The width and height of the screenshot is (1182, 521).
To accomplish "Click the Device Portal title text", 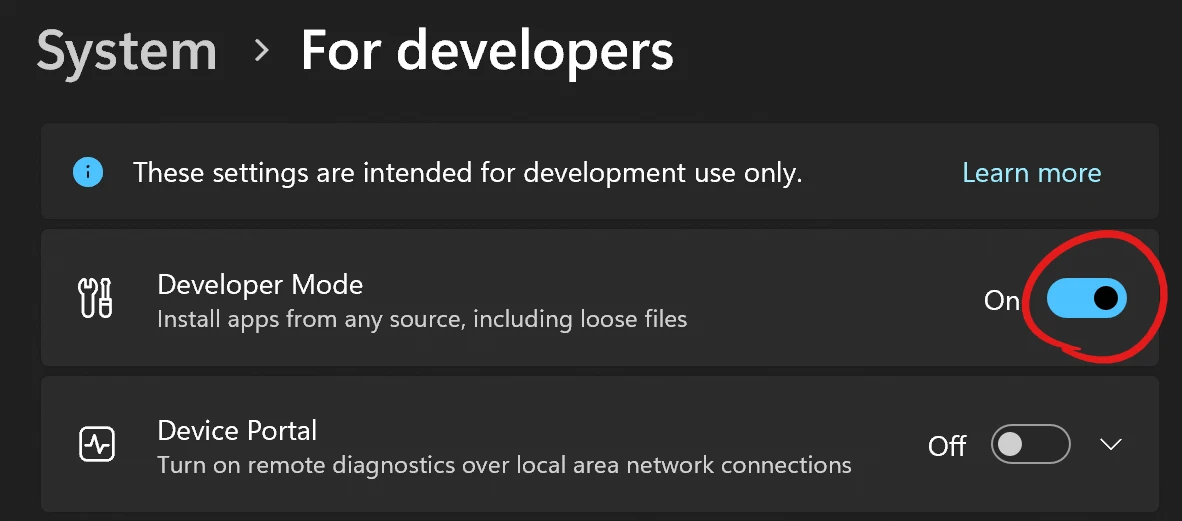I will (237, 430).
